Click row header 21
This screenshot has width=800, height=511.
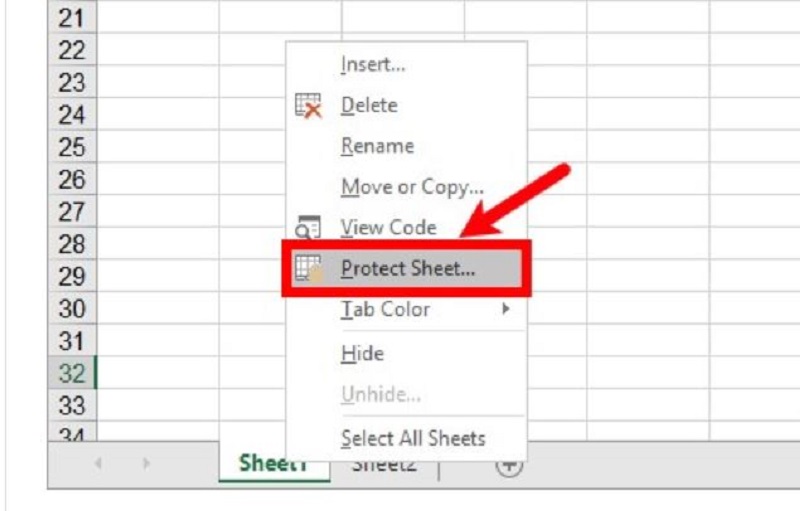72,18
